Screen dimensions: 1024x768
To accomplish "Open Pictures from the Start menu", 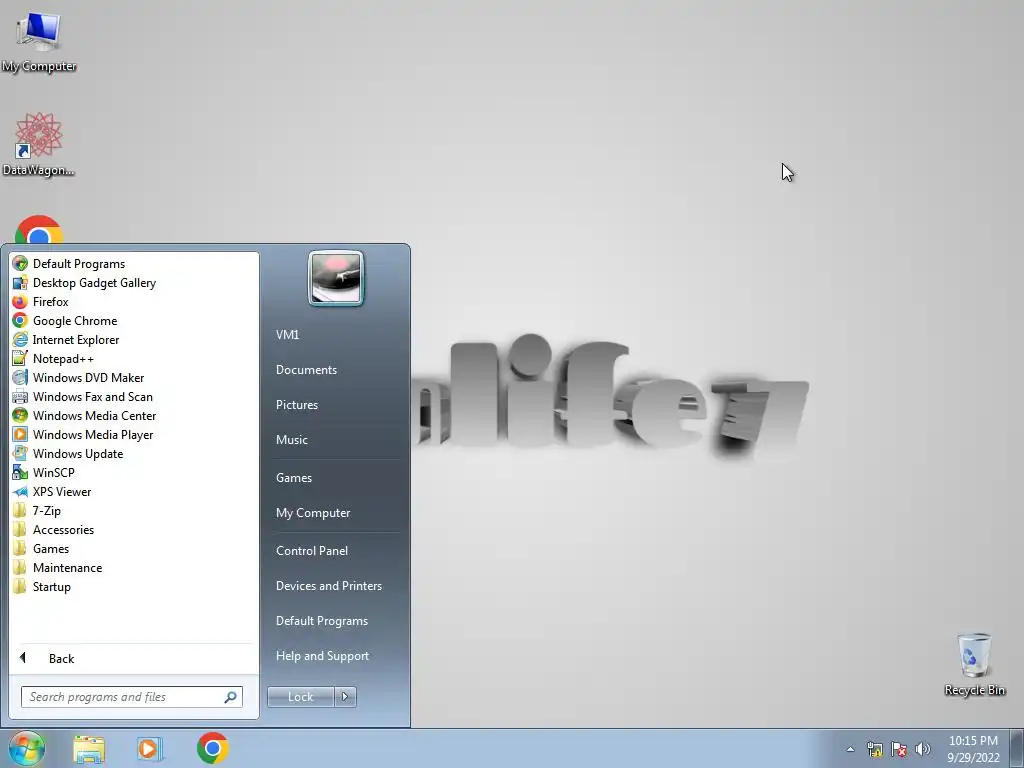I will (x=297, y=405).
